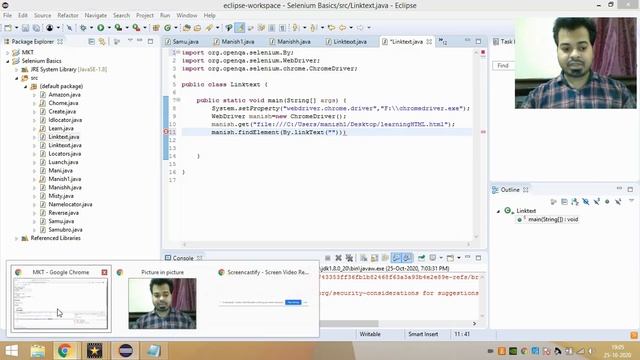Open Package Explorer view menu triangle
This screenshot has width=640, height=360.
pyautogui.click(x=130, y=40)
